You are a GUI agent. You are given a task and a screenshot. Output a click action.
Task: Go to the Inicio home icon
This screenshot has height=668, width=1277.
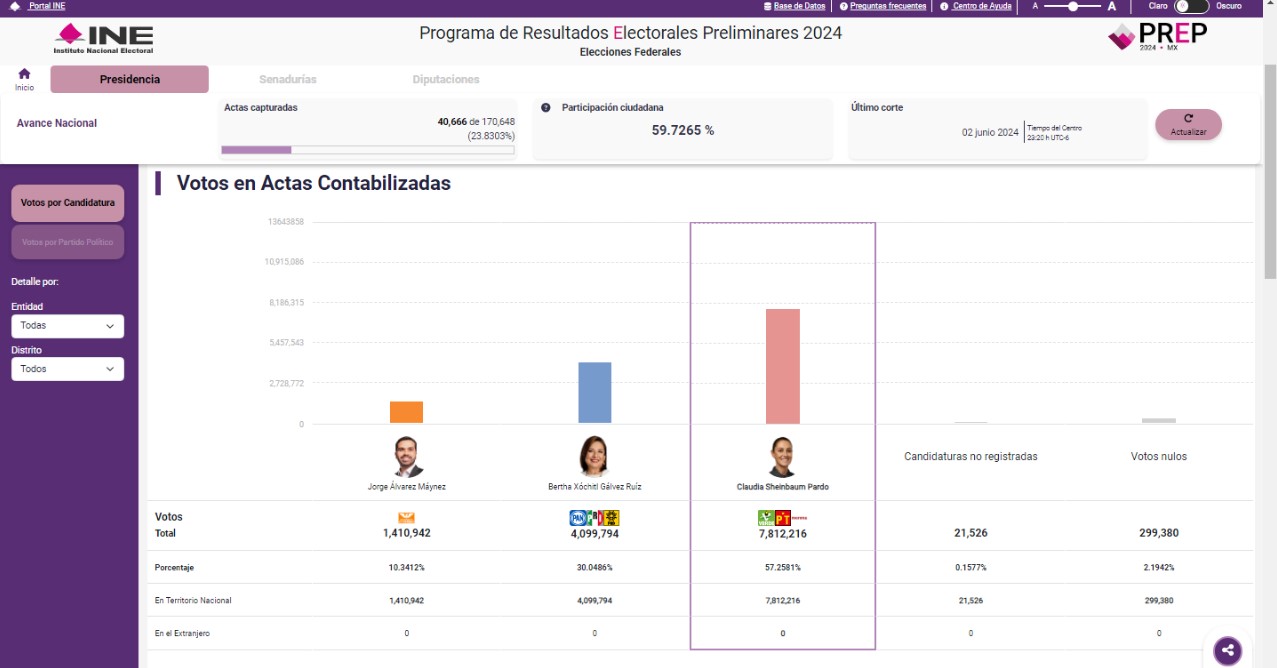(x=24, y=79)
